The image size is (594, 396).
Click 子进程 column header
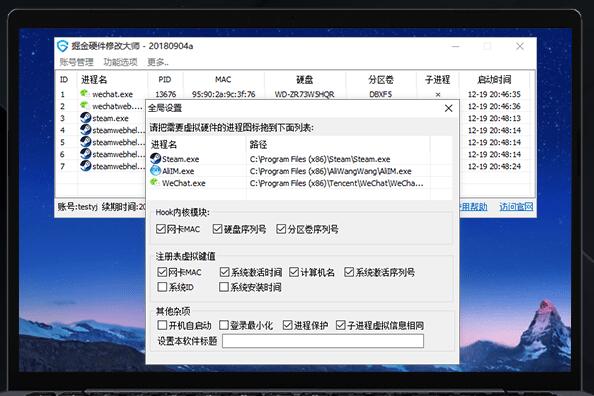coord(438,80)
